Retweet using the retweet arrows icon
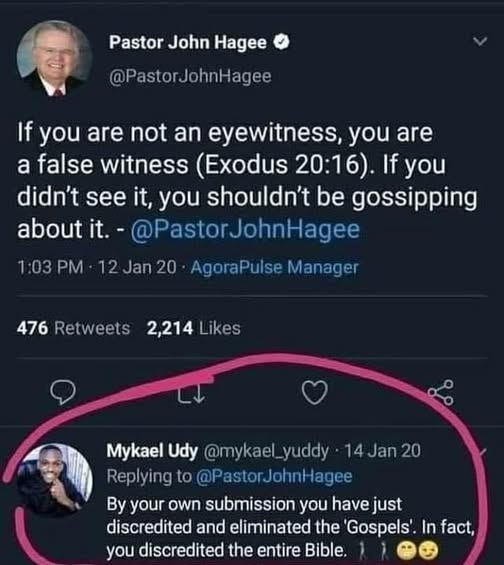This screenshot has width=504, height=565. coord(191,392)
